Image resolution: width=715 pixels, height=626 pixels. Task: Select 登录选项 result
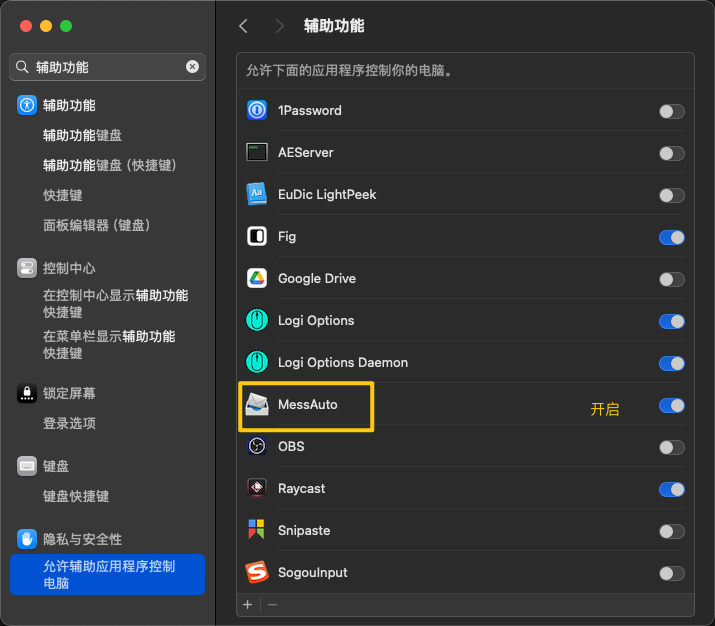pyautogui.click(x=69, y=423)
